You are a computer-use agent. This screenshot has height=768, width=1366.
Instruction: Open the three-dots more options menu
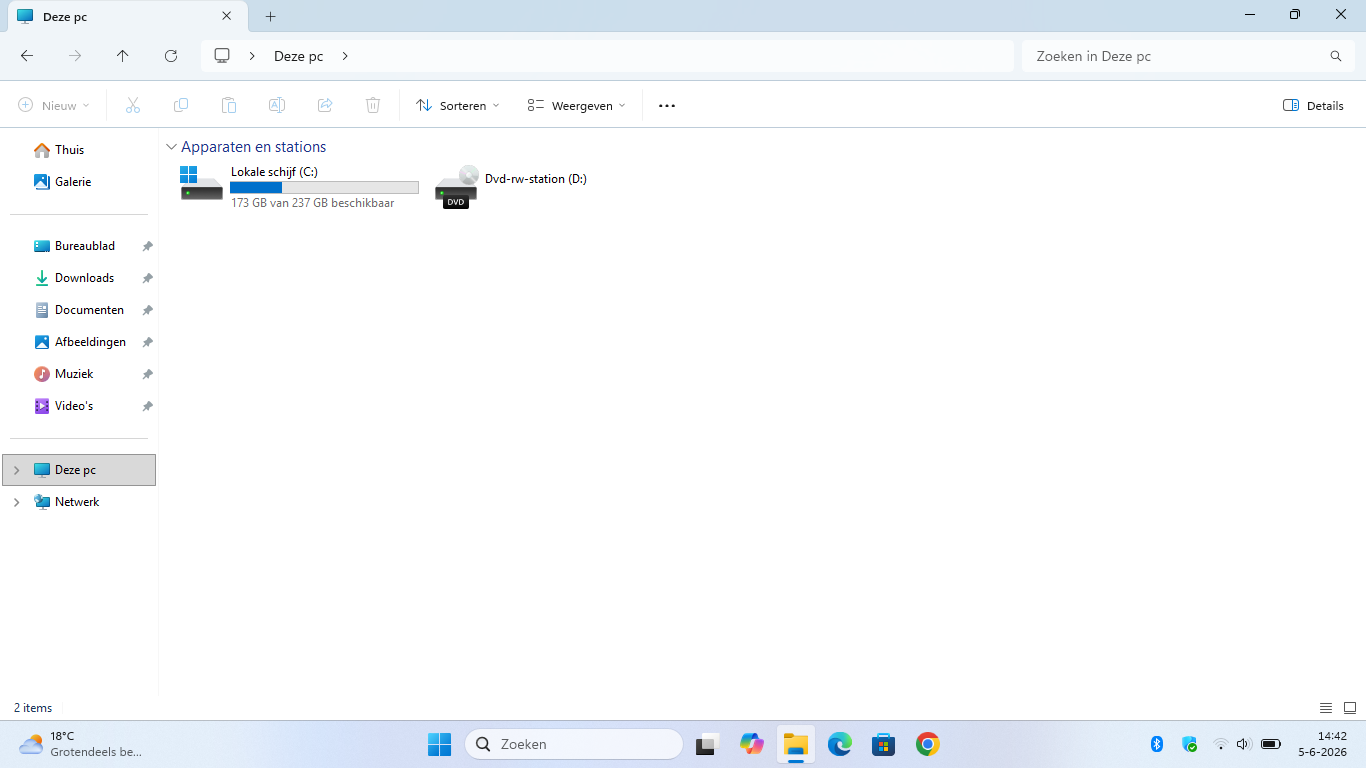coord(667,105)
